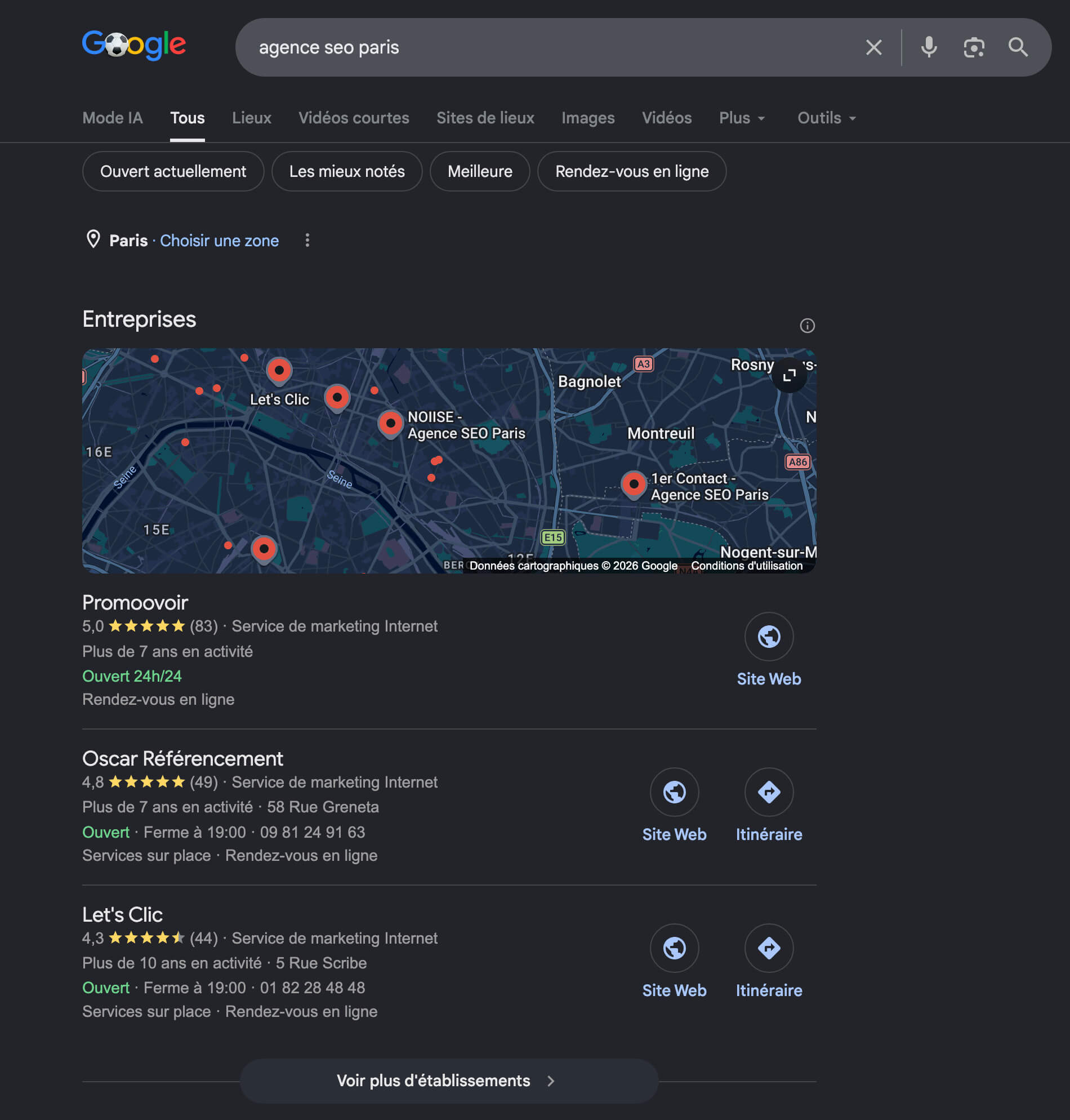1070x1120 pixels.
Task: Click the Google logo
Action: click(x=134, y=45)
